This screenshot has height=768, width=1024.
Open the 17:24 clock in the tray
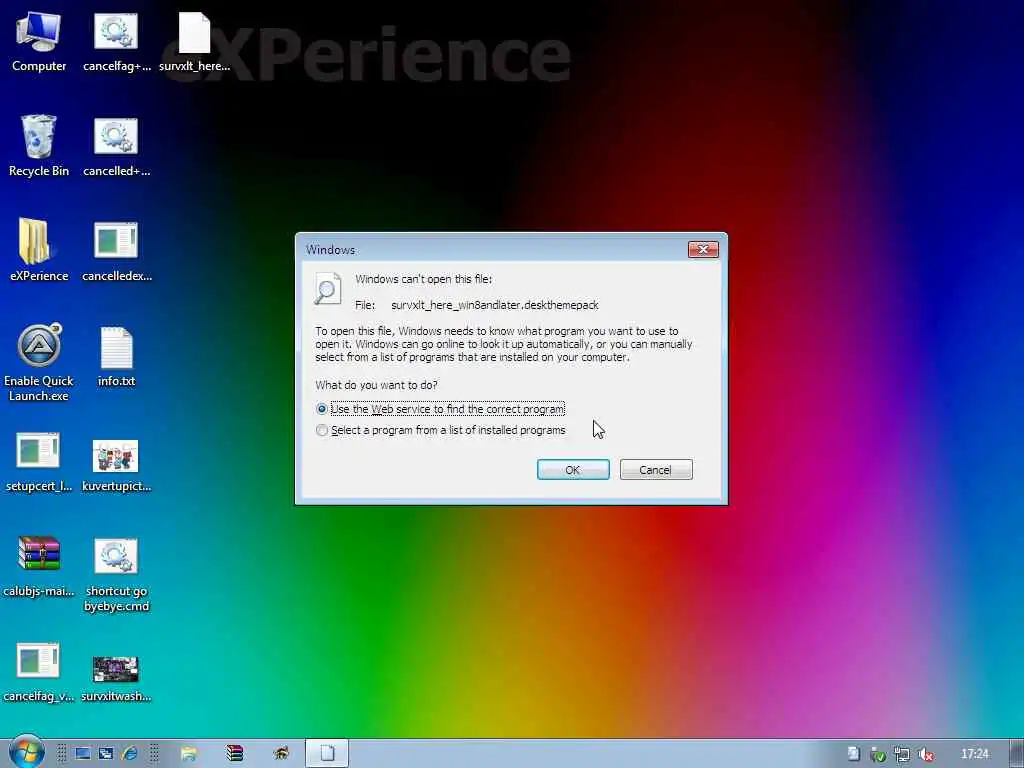pos(974,754)
